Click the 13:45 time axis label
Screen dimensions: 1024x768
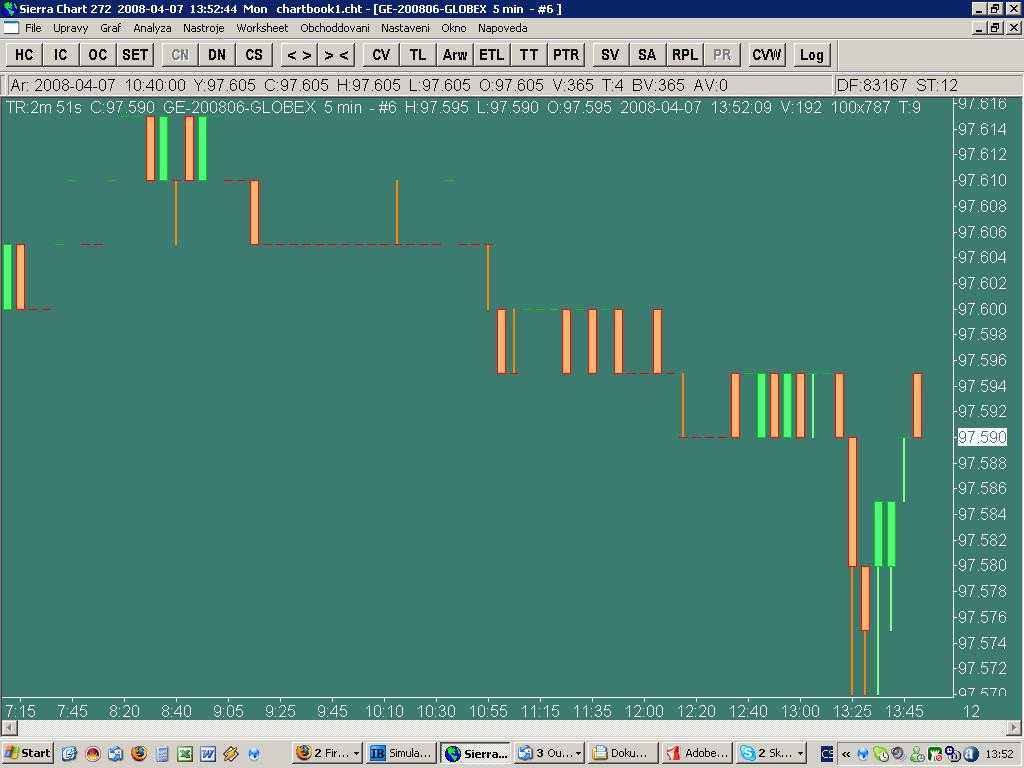point(904,711)
